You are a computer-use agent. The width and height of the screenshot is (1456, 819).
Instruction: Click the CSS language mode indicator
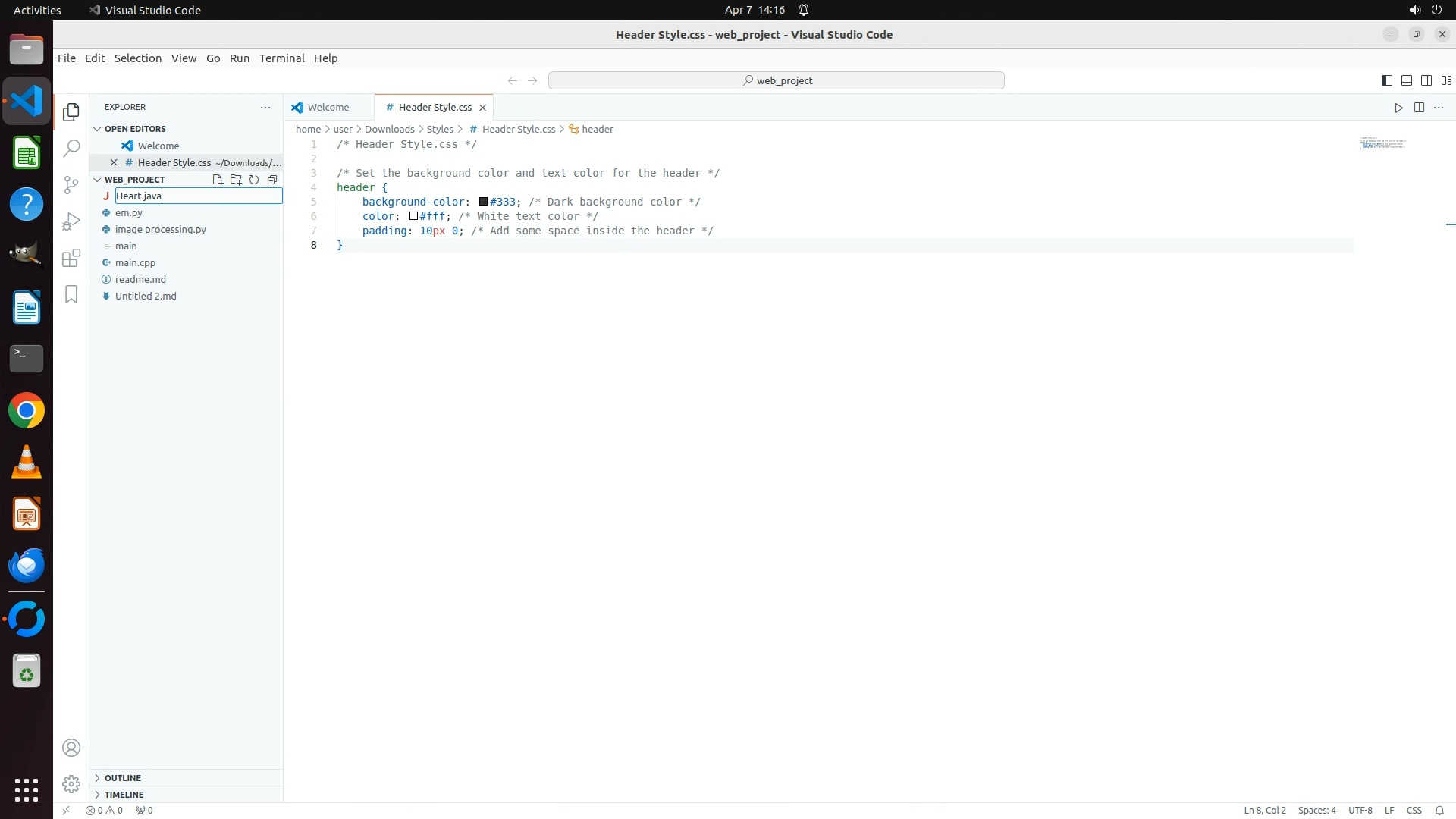point(1414,811)
